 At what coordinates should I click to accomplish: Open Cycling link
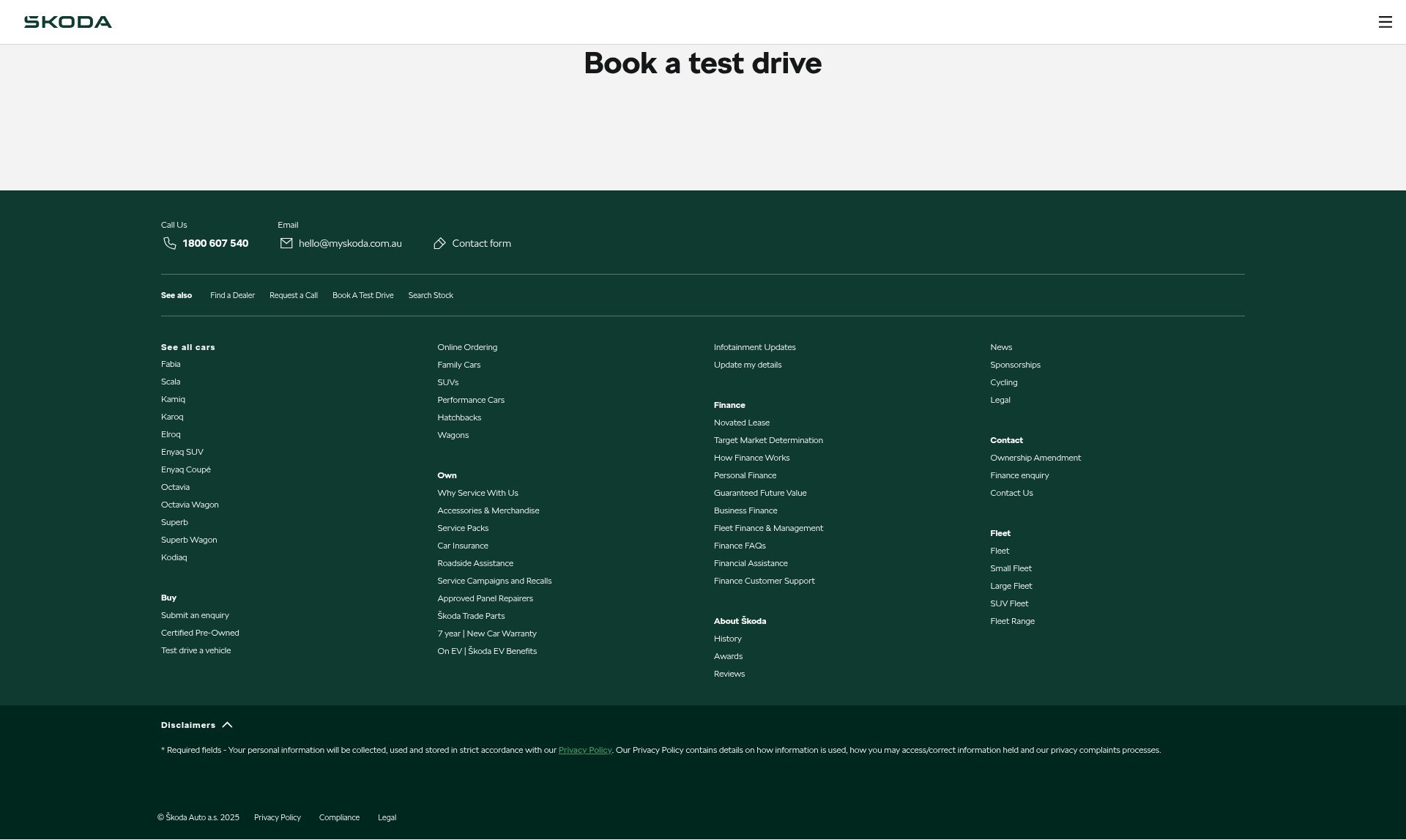[x=1004, y=383]
